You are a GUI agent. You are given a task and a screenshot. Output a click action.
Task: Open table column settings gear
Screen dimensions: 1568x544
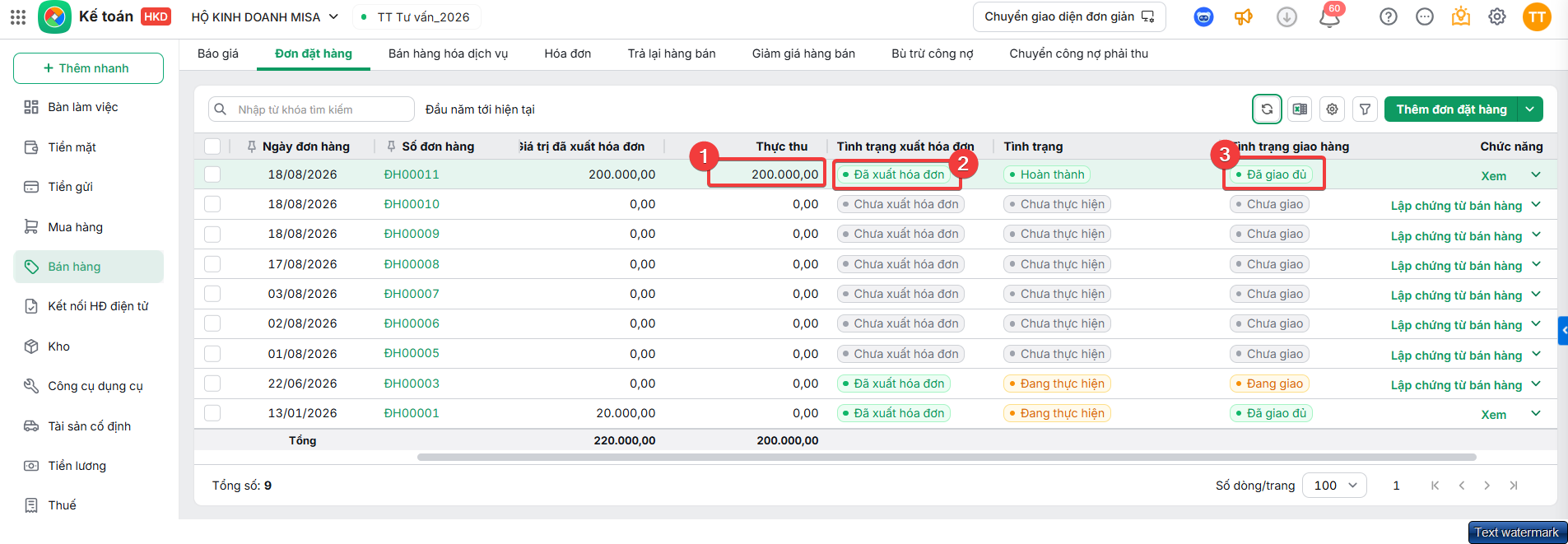tap(1333, 109)
